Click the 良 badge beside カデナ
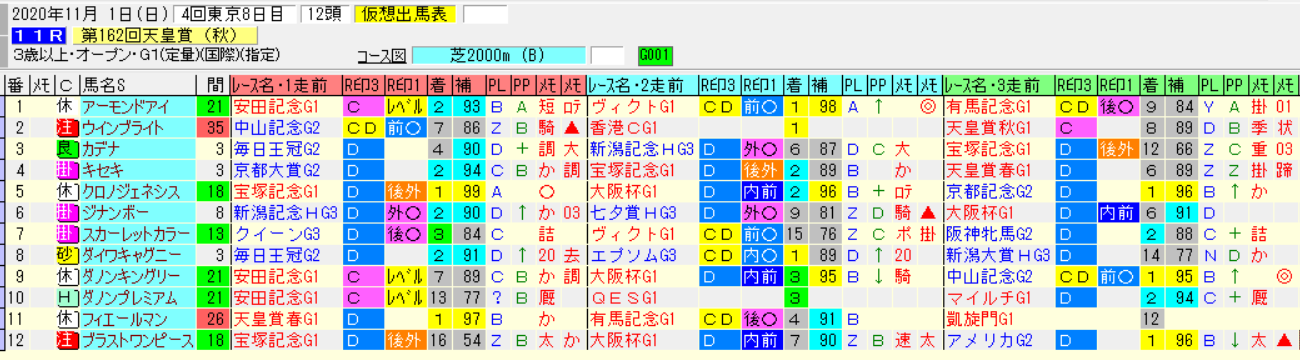Image resolution: width=1300 pixels, height=360 pixels. 66,149
